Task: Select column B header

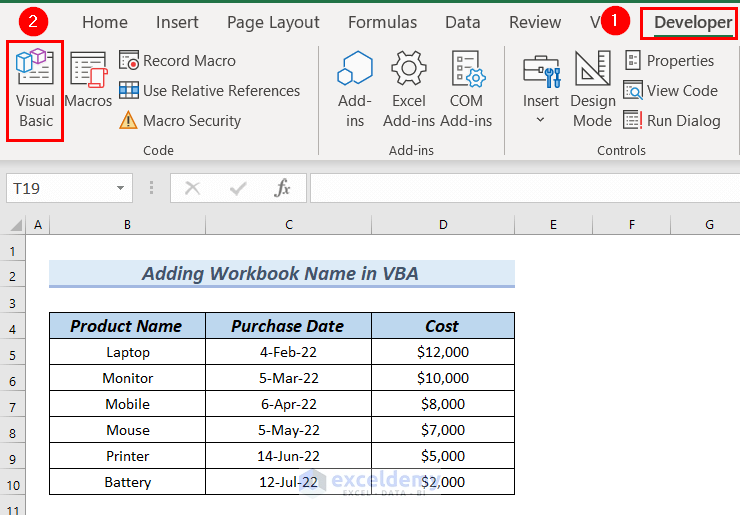Action: [x=127, y=225]
